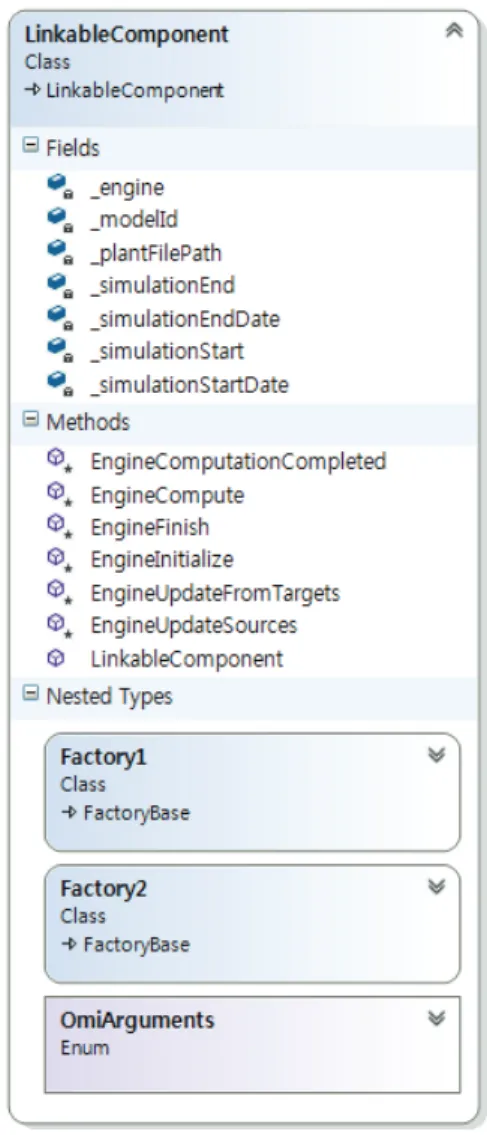Select the EngineCompute method name

167,496
